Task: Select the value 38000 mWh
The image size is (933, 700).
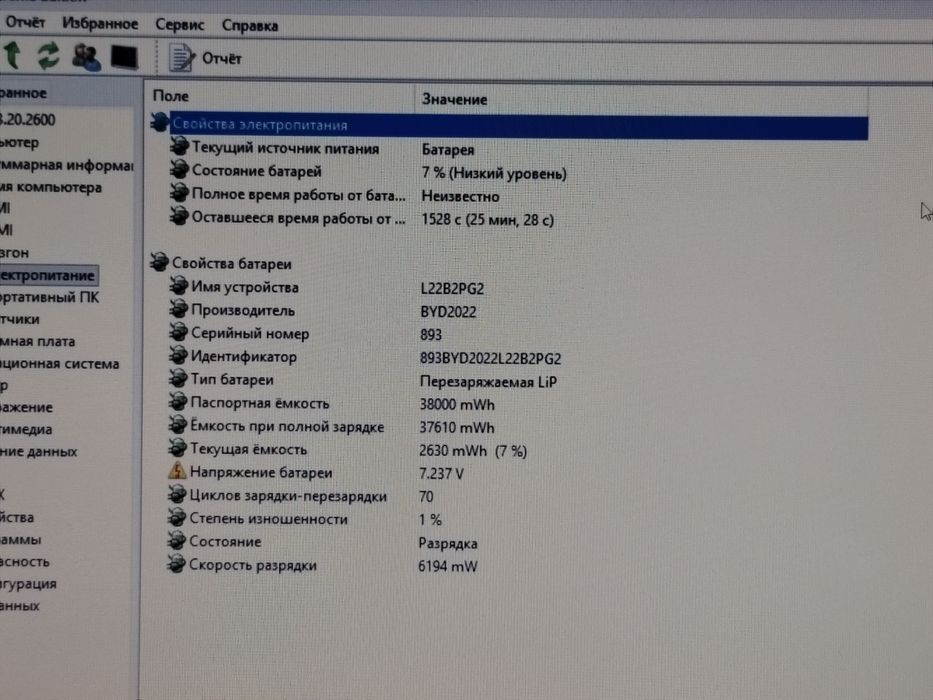Action: pos(457,405)
